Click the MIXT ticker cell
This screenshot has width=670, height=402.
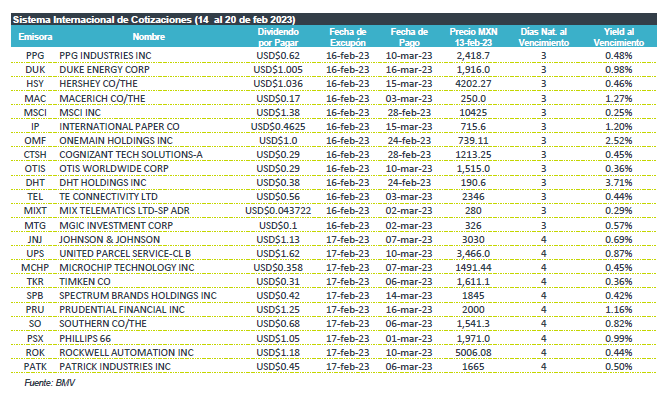click(x=35, y=211)
